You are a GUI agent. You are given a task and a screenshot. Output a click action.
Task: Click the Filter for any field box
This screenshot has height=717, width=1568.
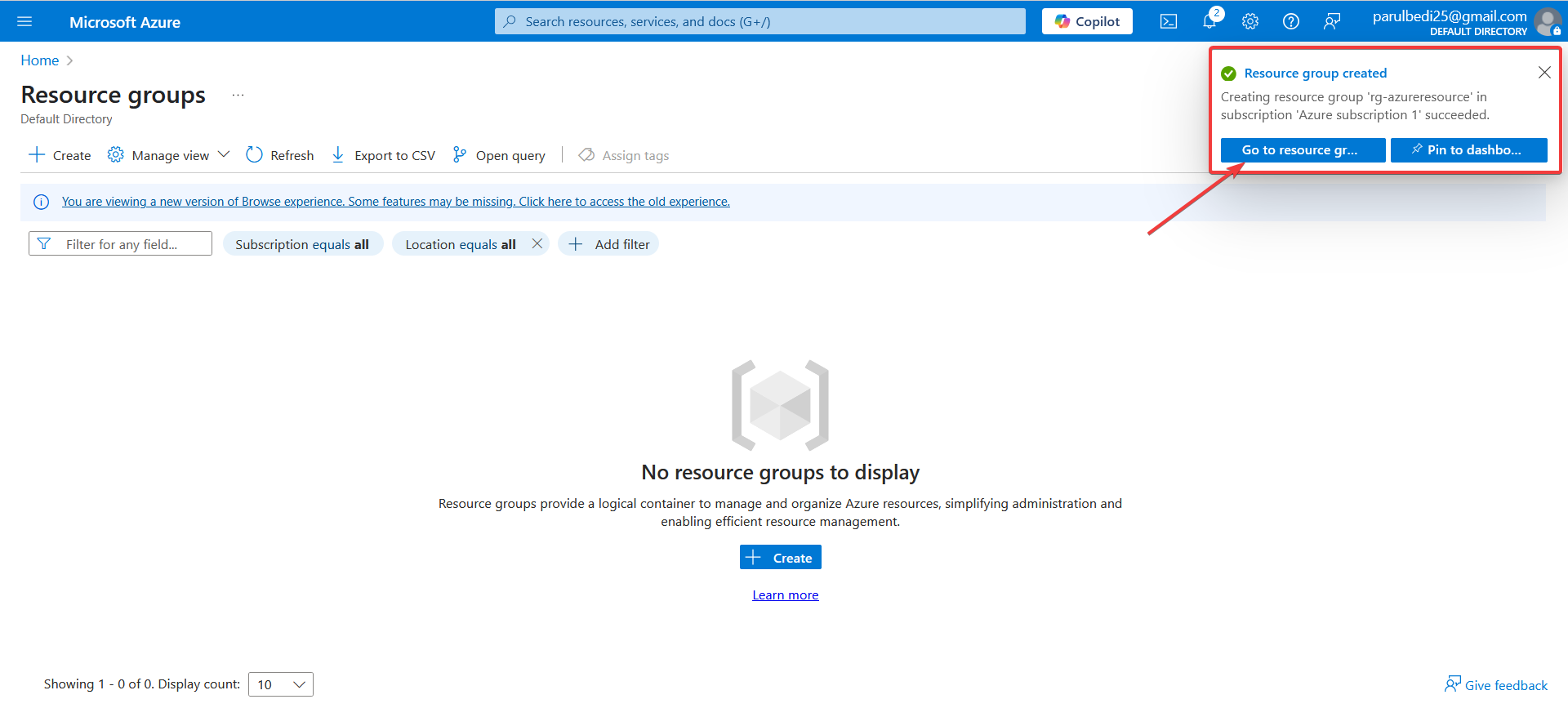pos(121,244)
